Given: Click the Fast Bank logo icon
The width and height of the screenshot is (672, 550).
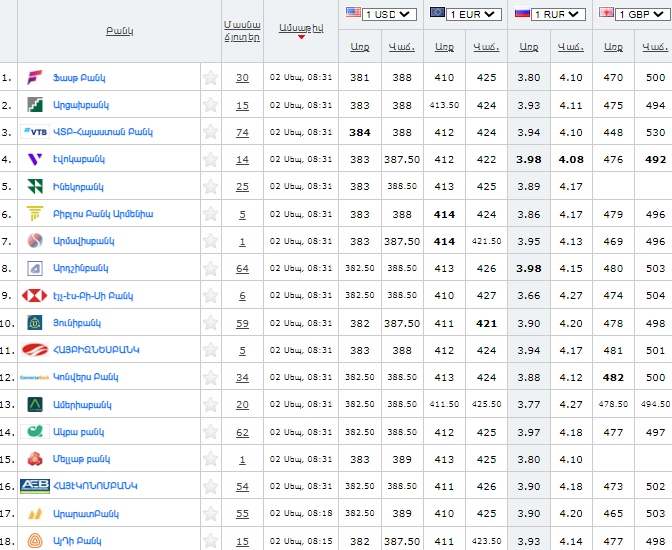Looking at the screenshot, I should click(35, 78).
